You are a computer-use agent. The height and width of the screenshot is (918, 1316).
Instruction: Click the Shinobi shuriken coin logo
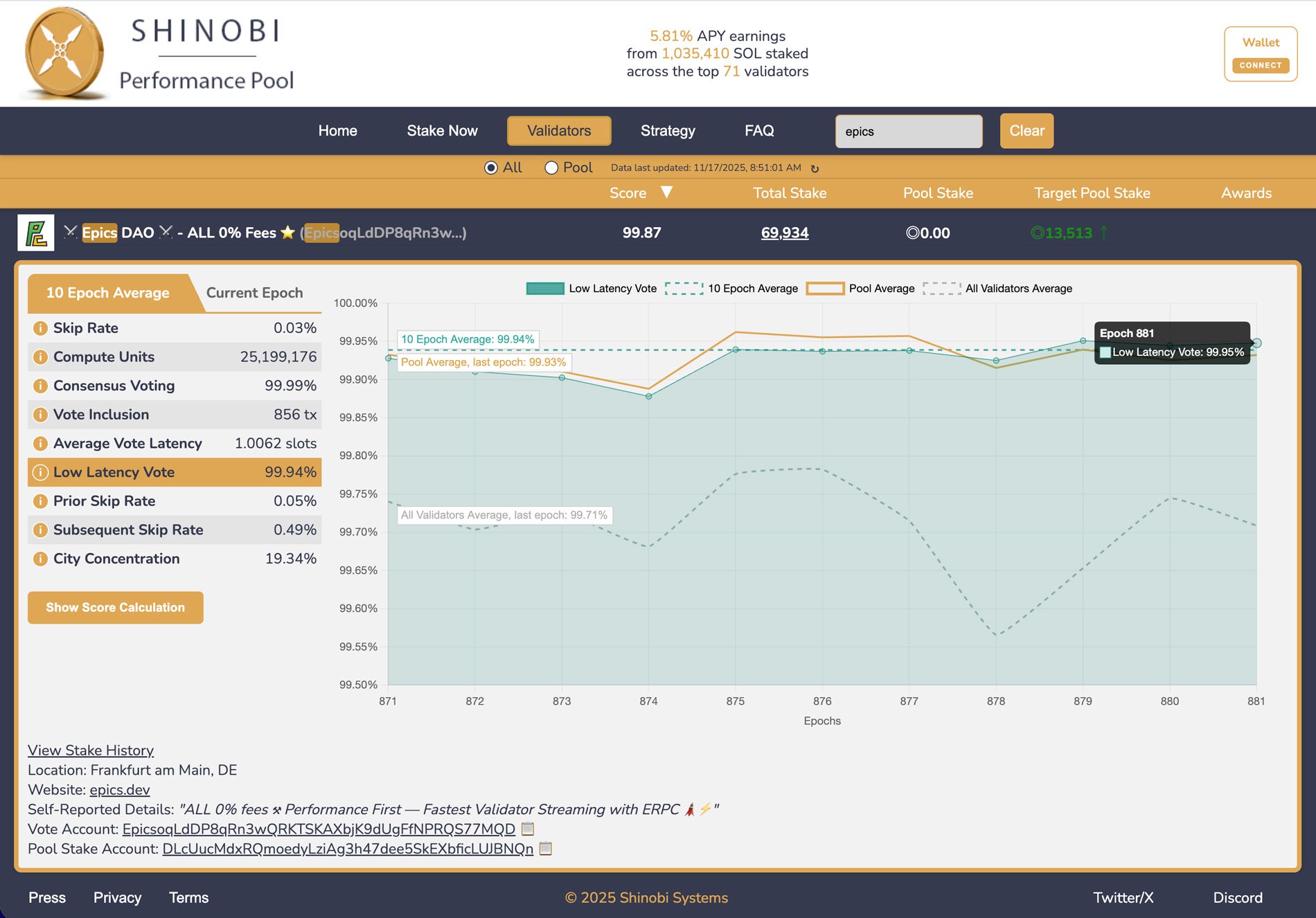point(64,53)
